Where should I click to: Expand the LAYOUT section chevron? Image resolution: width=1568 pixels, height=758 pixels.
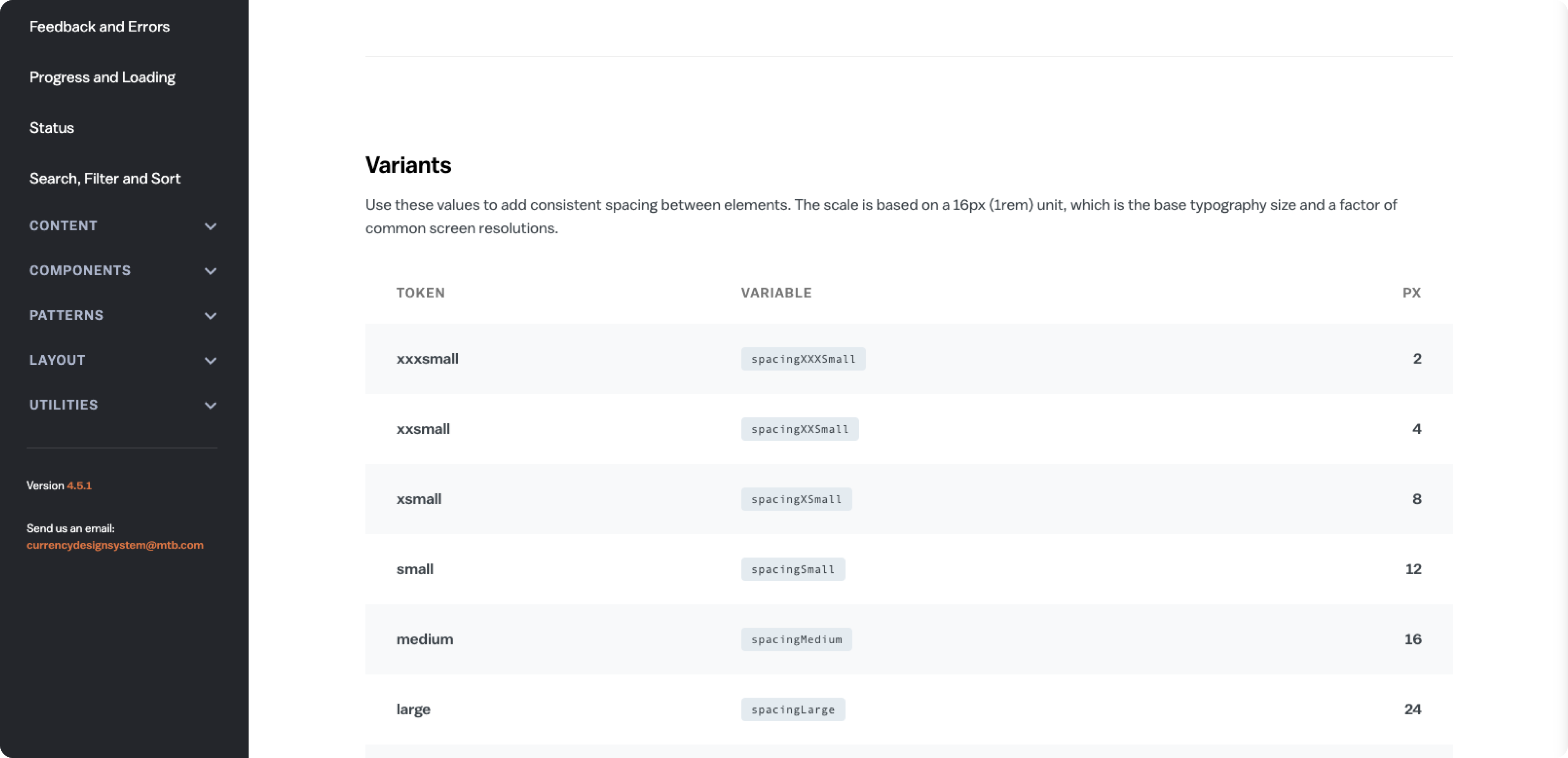[210, 361]
